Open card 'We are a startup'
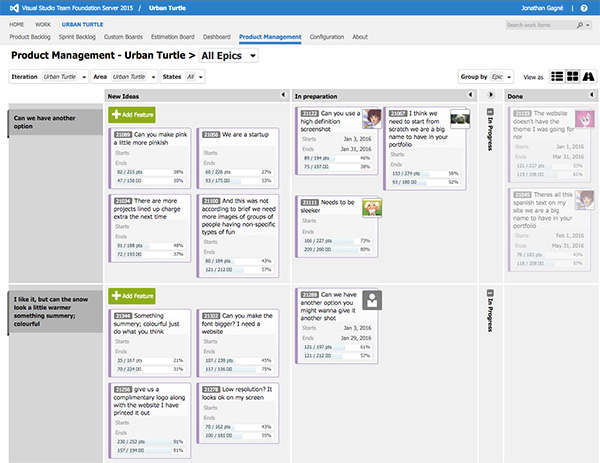Image resolution: width=600 pixels, height=463 pixels. tap(238, 158)
